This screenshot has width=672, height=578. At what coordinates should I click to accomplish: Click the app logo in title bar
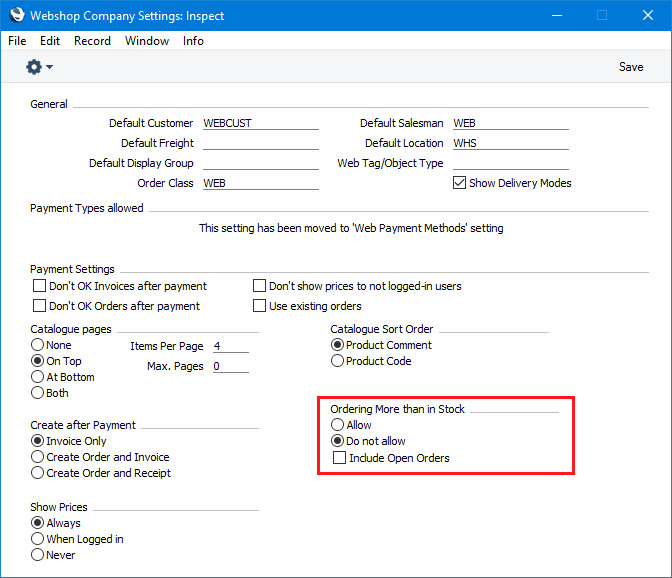(17, 15)
